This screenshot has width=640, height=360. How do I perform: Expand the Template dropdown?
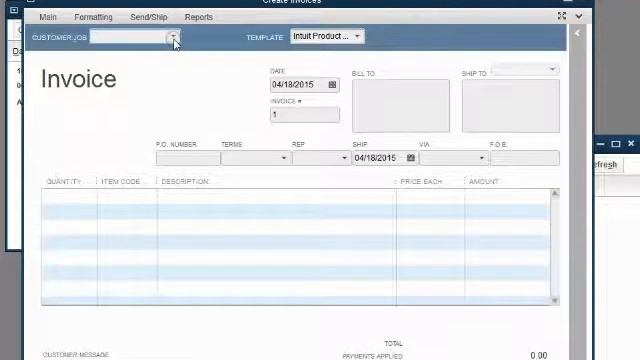(357, 36)
